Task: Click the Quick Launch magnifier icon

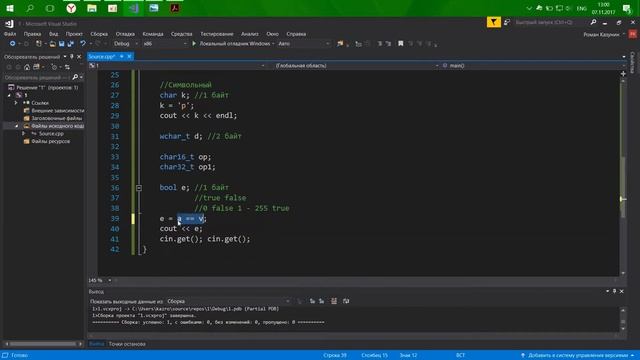Action: click(x=593, y=22)
